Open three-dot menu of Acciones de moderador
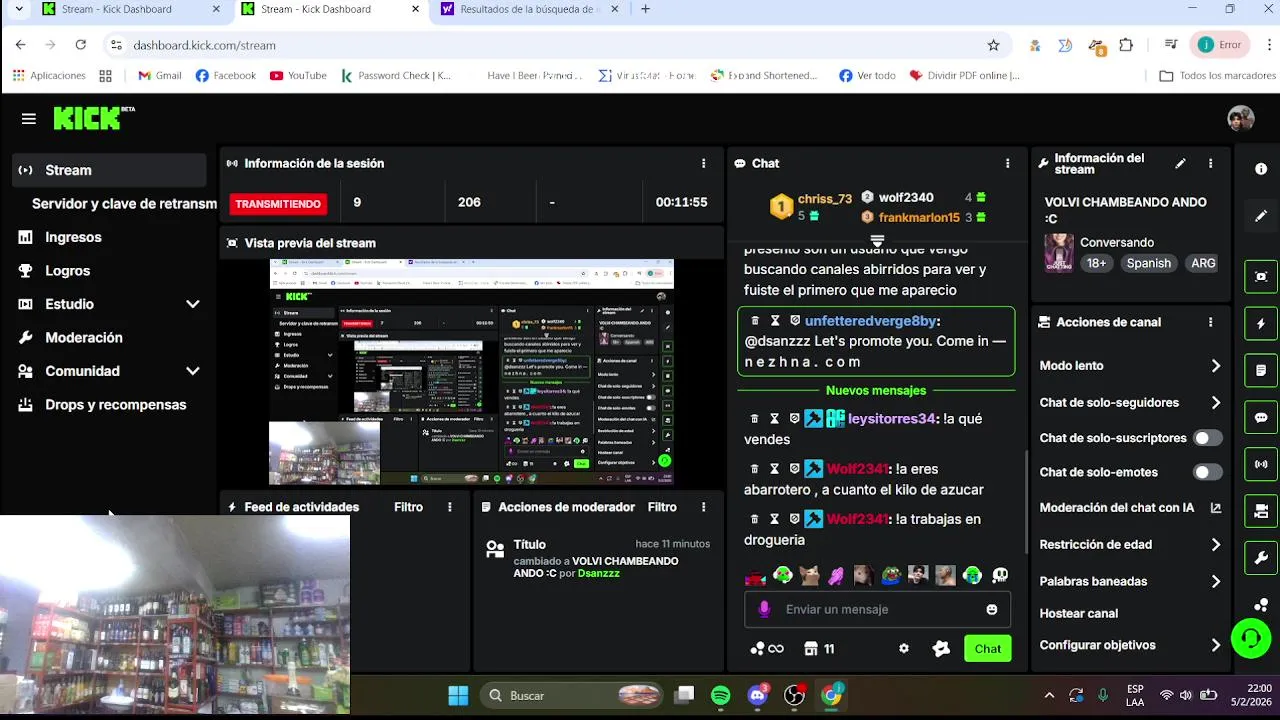This screenshot has height=720, width=1280. click(x=704, y=507)
